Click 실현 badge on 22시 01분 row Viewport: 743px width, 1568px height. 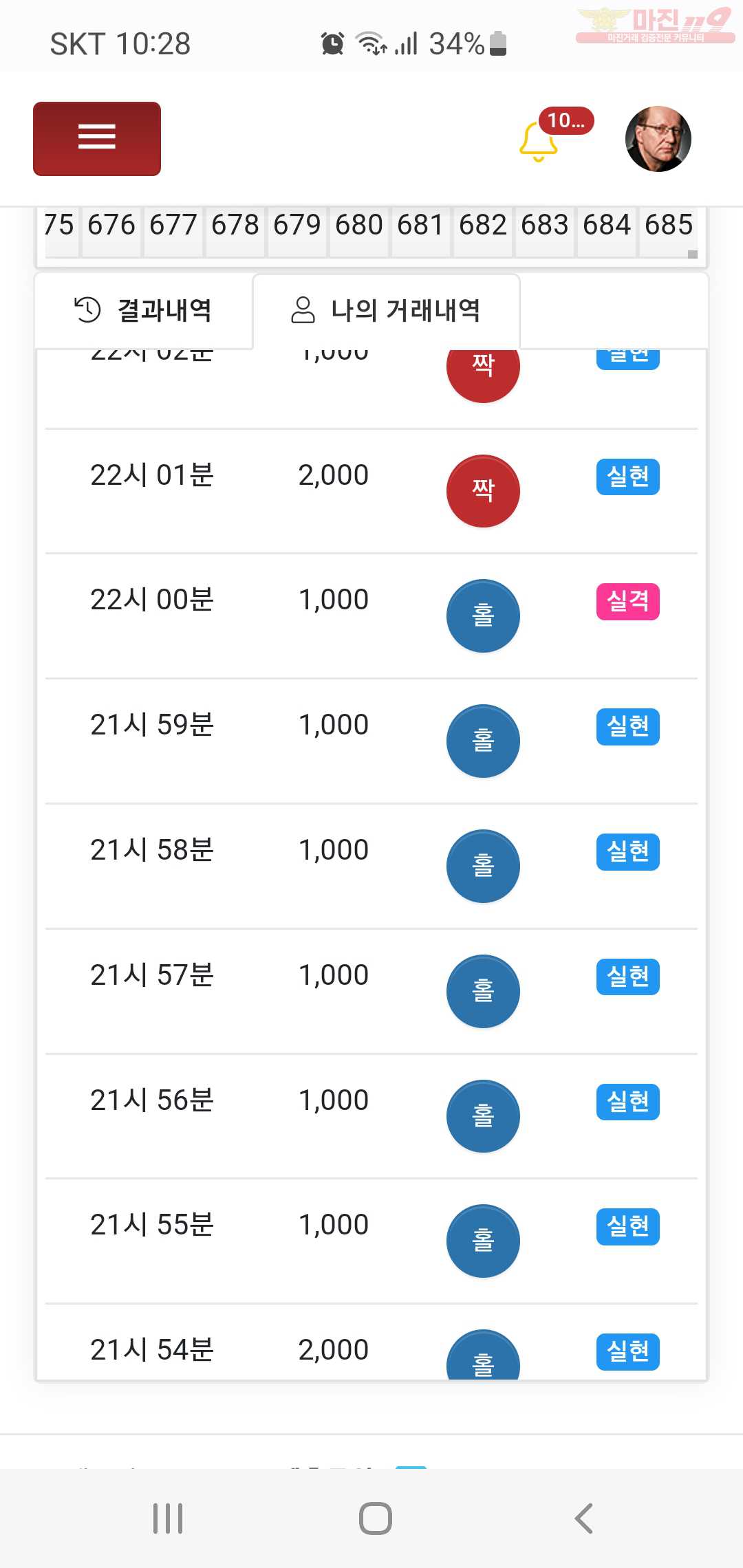pos(627,477)
